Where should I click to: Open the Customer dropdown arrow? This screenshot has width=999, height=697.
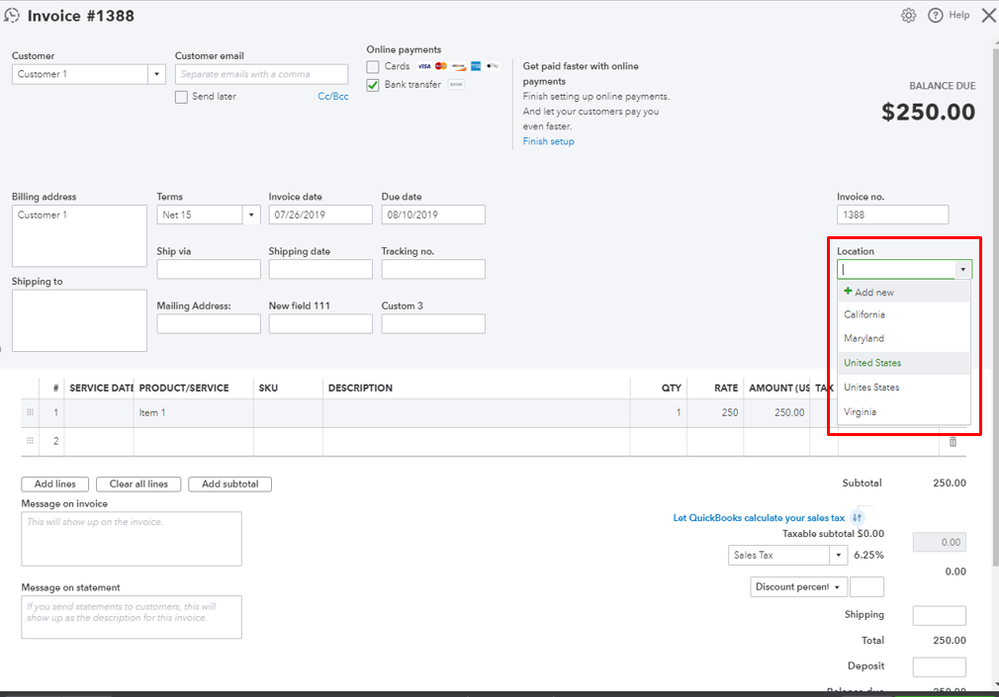pos(157,75)
